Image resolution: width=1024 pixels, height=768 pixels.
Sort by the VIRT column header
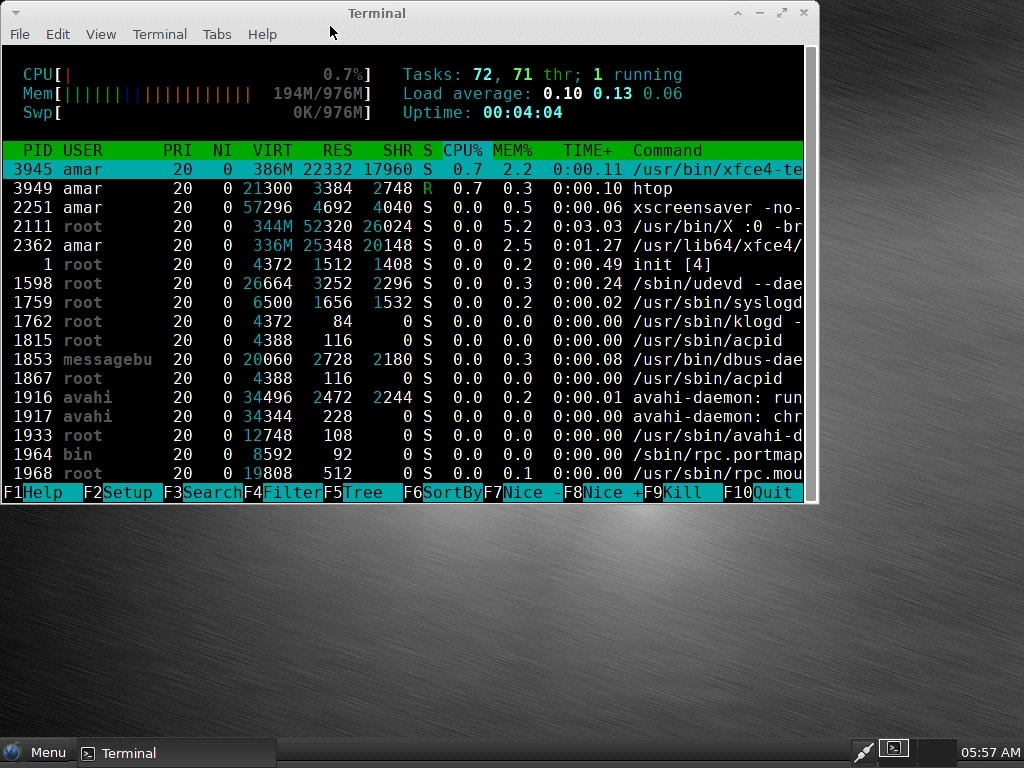pyautogui.click(x=272, y=151)
